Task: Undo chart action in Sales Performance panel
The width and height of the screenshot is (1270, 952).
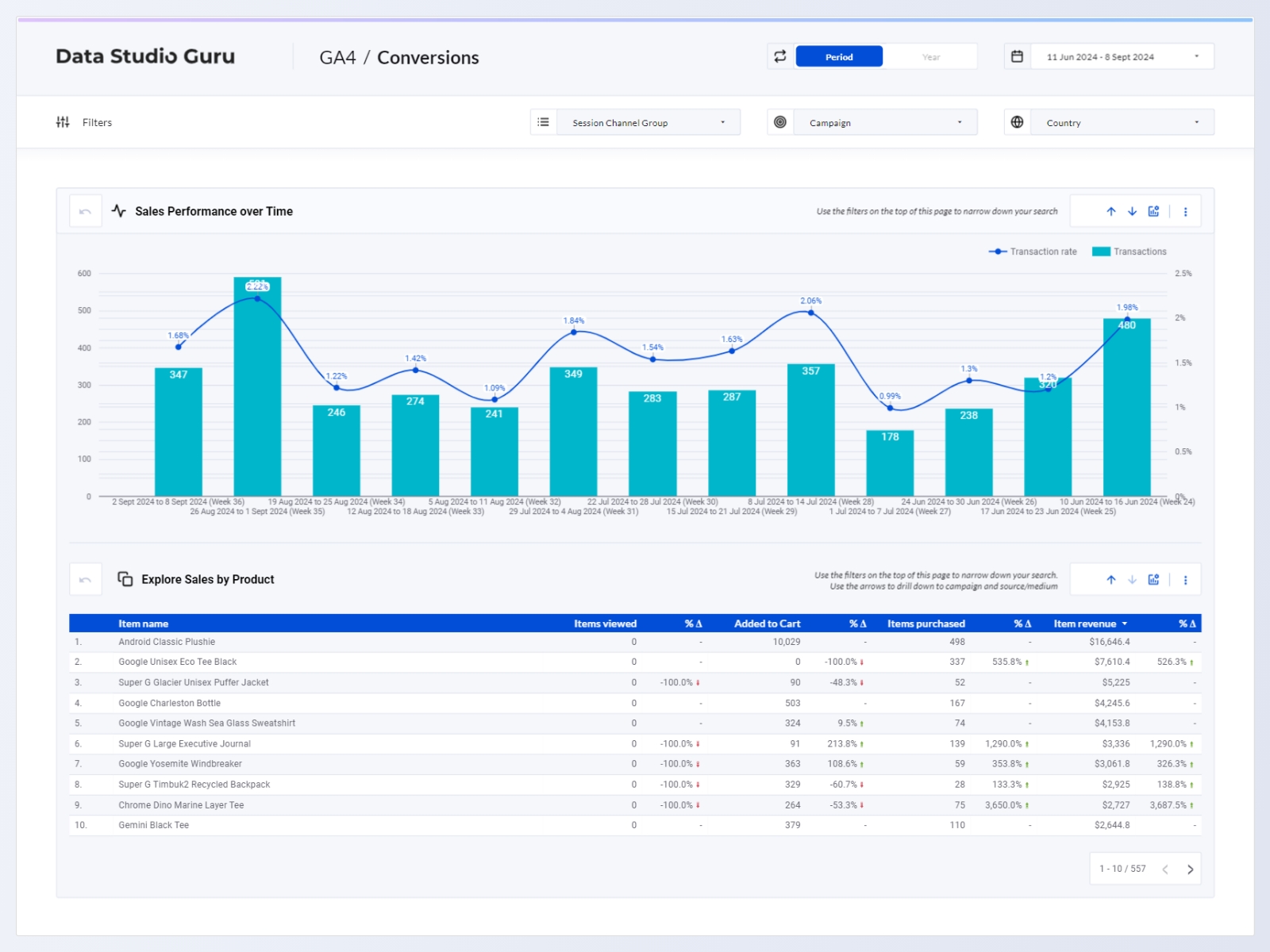Action: click(86, 212)
